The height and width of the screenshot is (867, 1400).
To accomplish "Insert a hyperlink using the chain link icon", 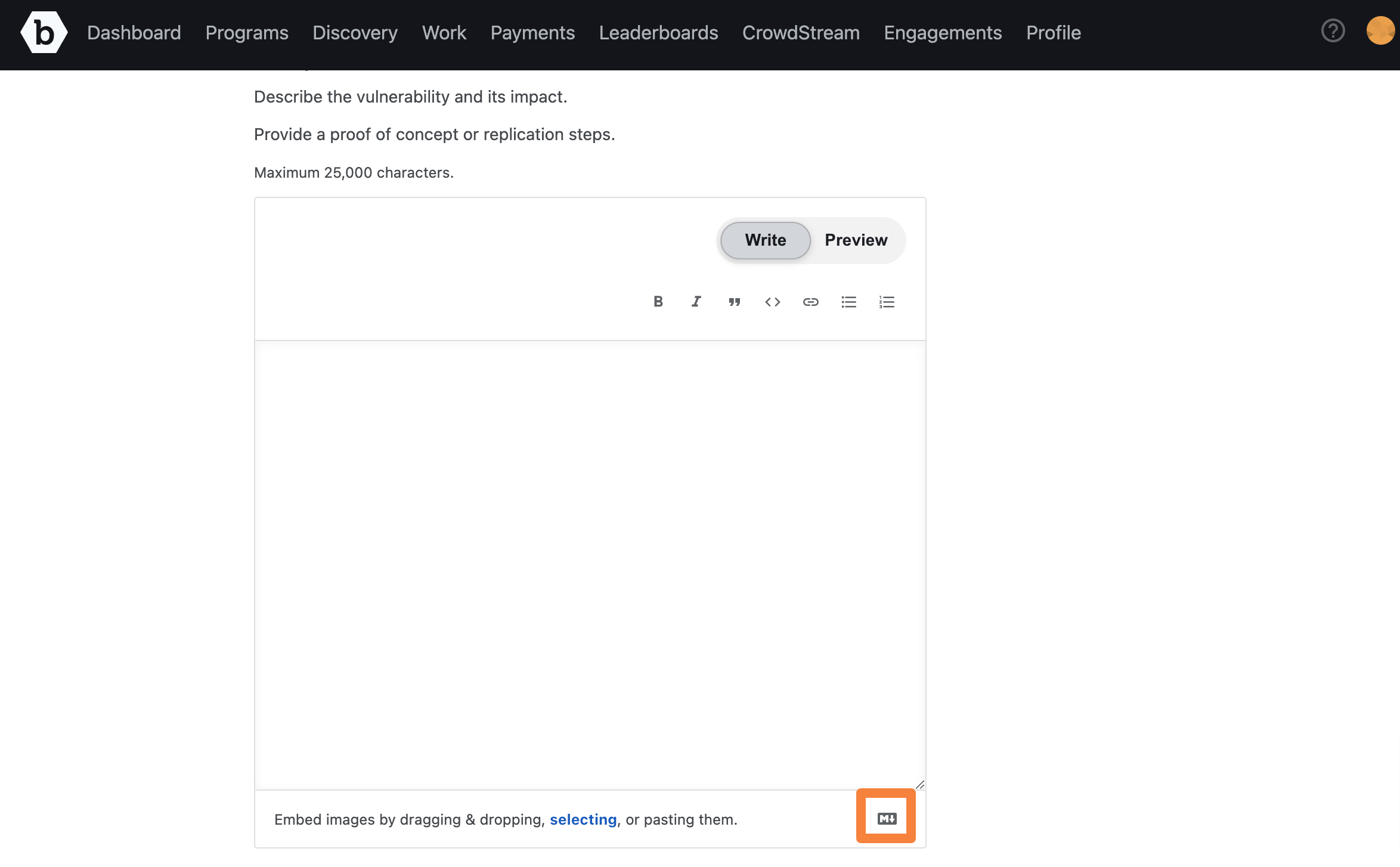I will coord(810,302).
